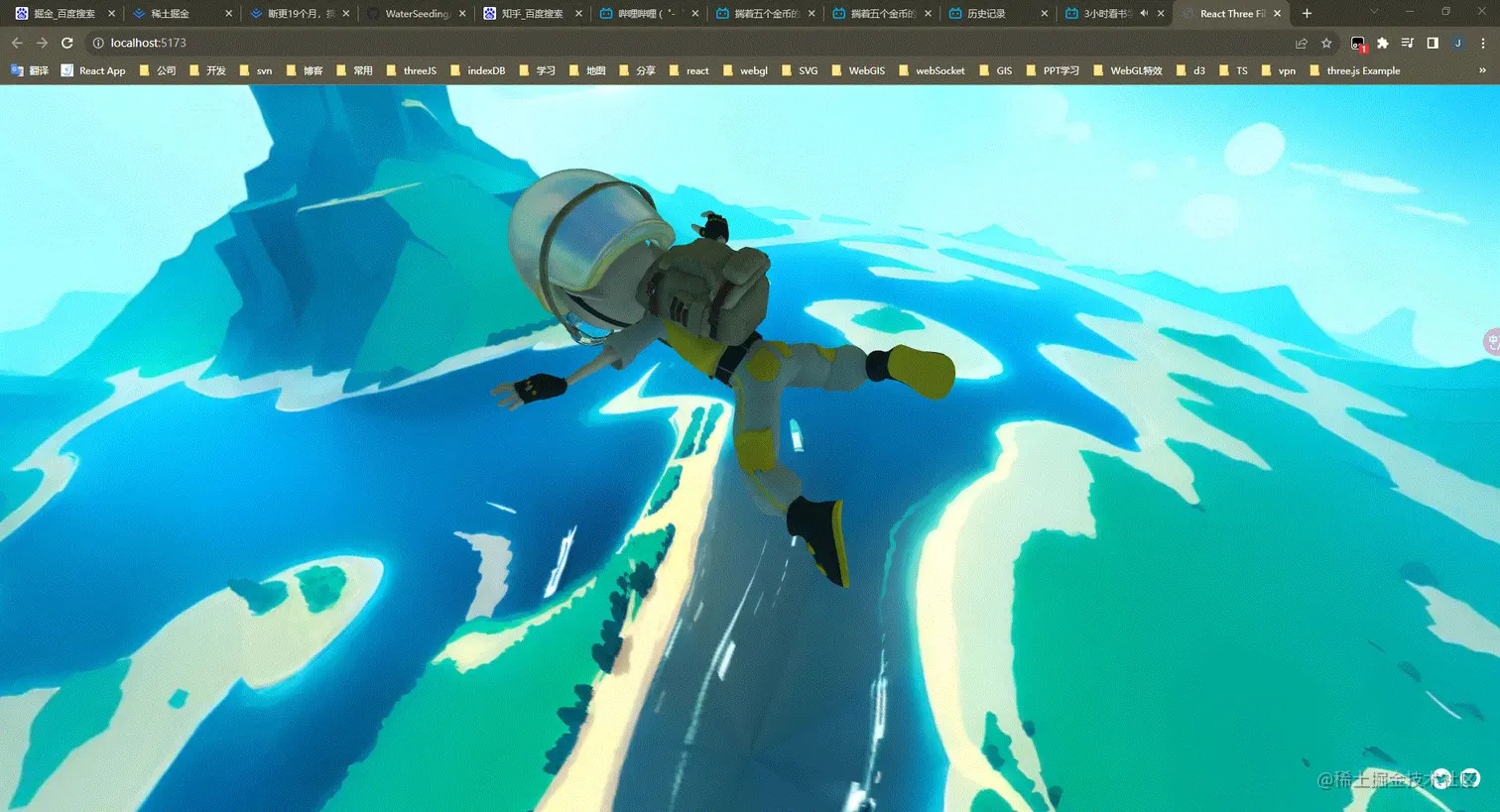Switch to the 历史记录 tab
Viewport: 1500px width, 812px height.
click(997, 14)
